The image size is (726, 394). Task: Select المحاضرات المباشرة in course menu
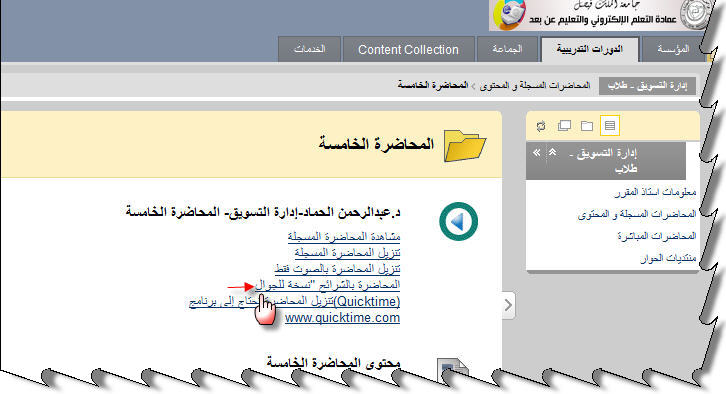click(x=657, y=236)
